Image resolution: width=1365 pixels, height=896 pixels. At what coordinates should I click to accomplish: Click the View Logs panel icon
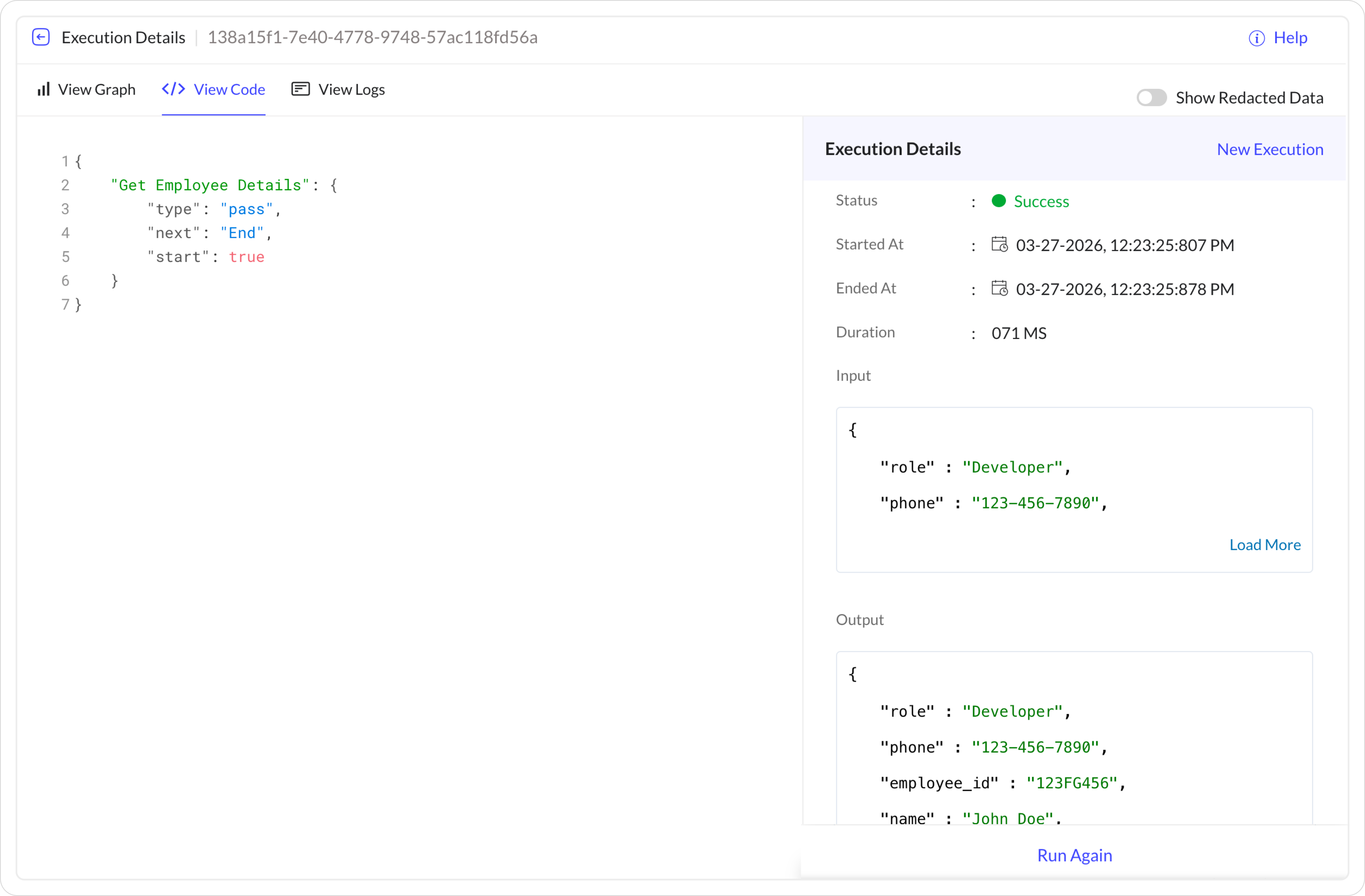[x=300, y=89]
